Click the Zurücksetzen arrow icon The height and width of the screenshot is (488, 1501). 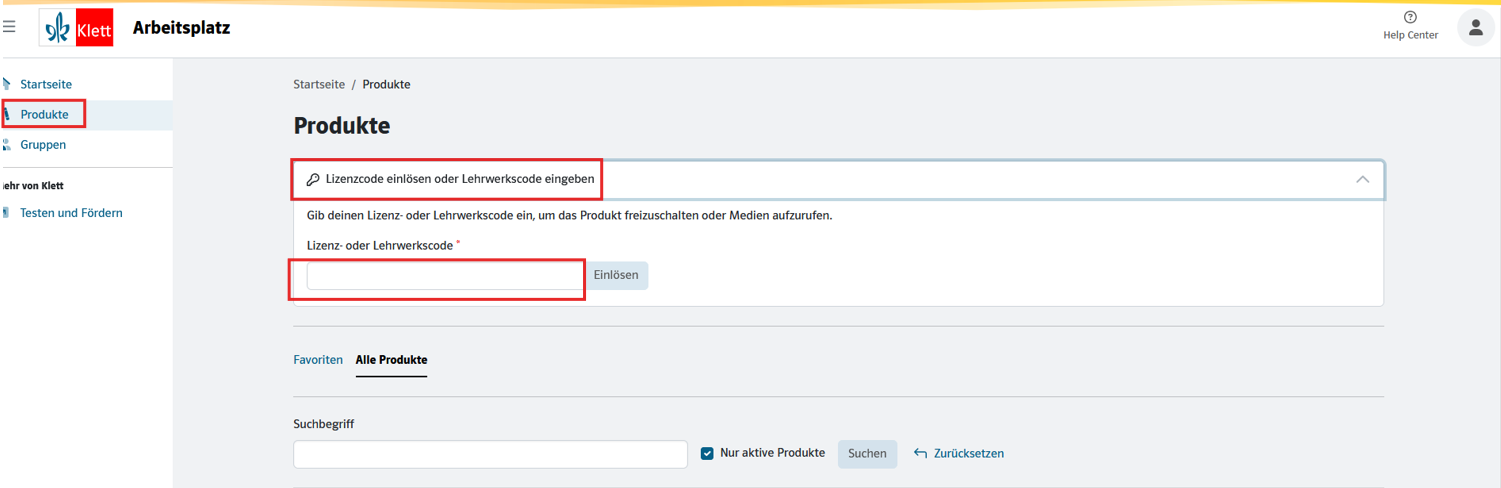[x=920, y=453]
